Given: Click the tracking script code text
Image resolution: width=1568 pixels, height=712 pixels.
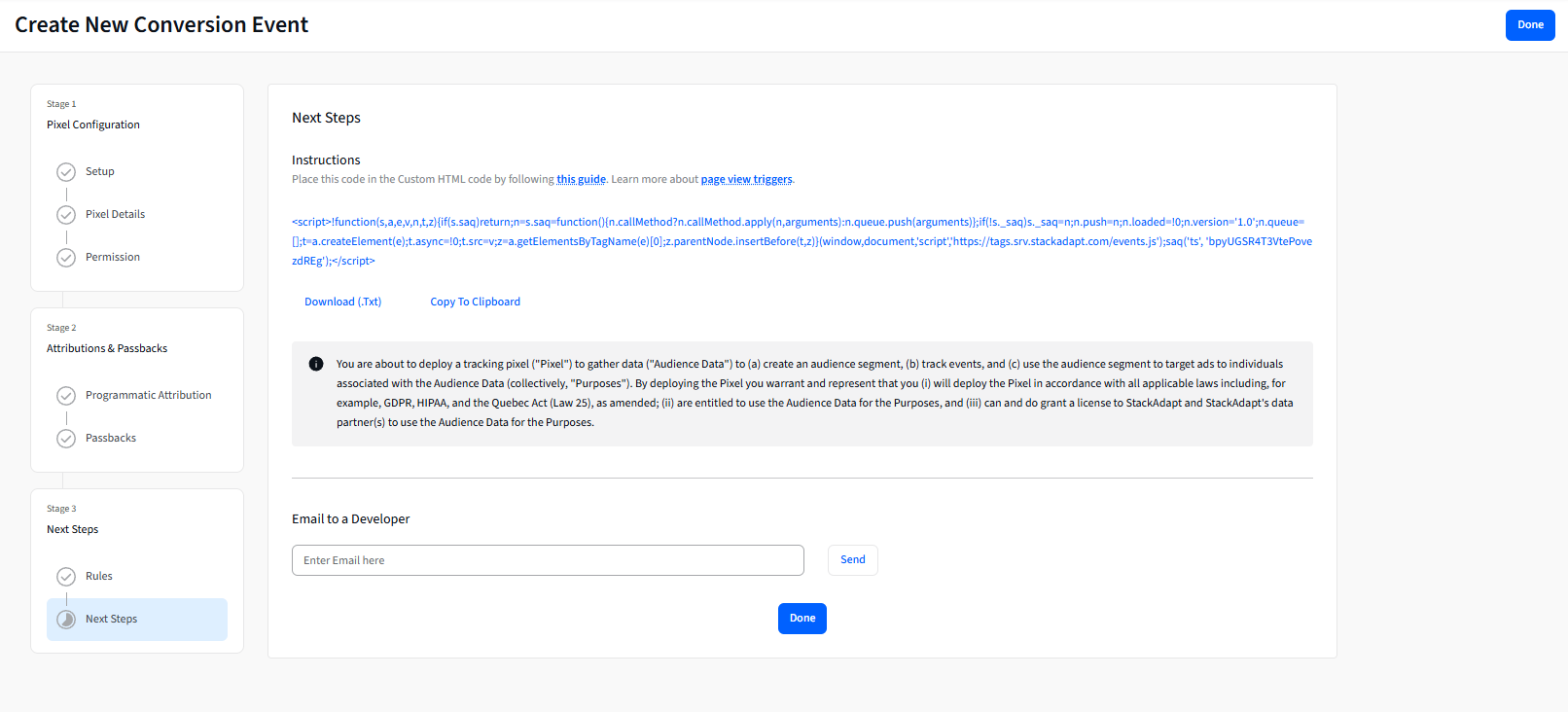Looking at the screenshot, I should pyautogui.click(x=802, y=241).
